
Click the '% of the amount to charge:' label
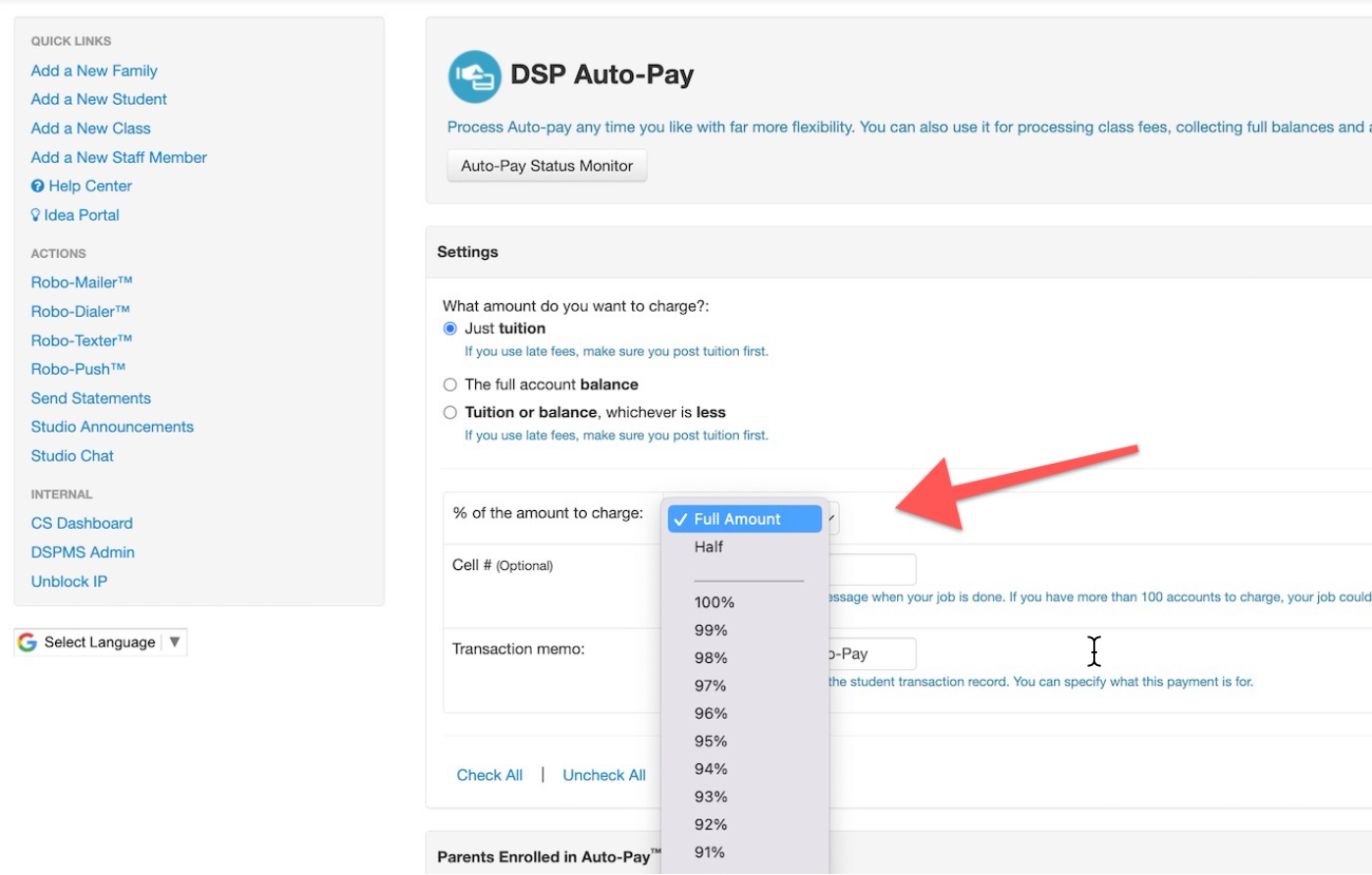point(548,513)
